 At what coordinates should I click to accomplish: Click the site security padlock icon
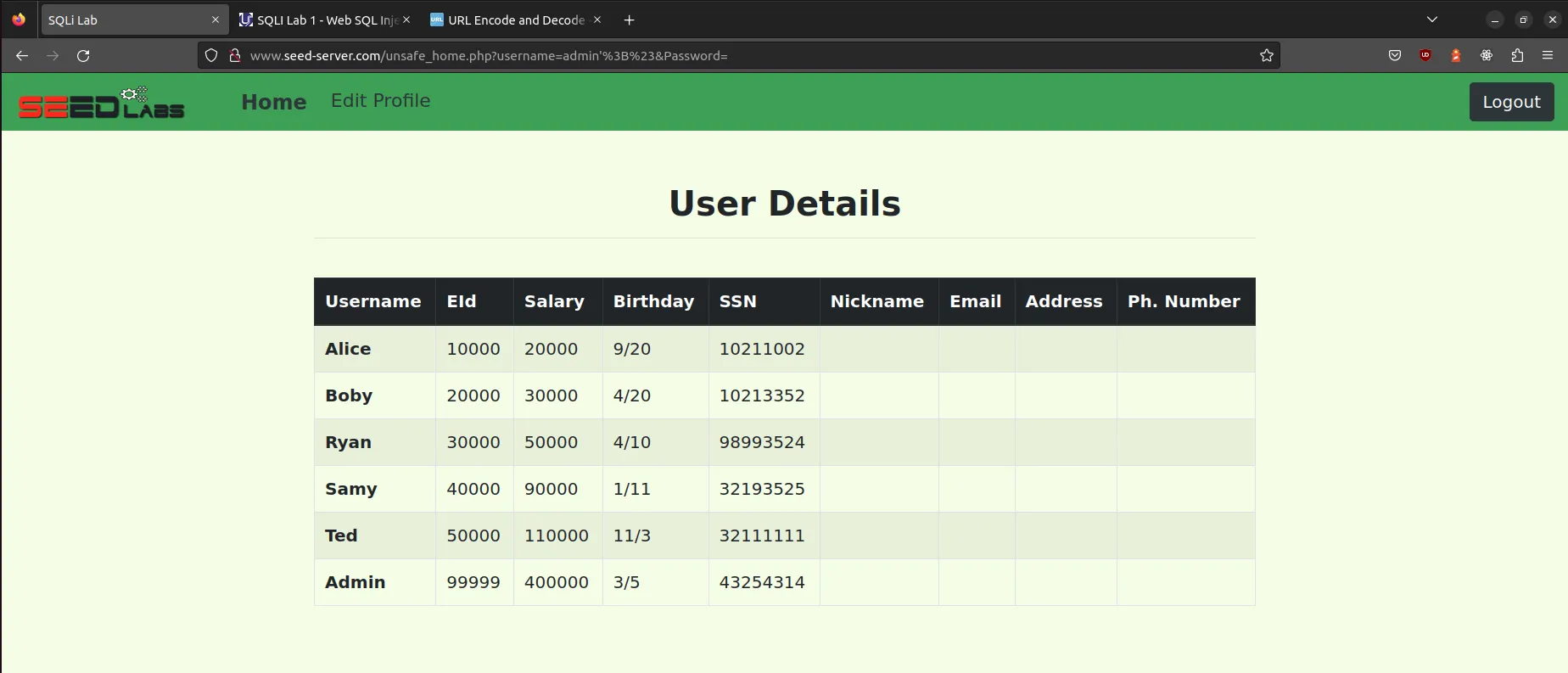pos(235,56)
